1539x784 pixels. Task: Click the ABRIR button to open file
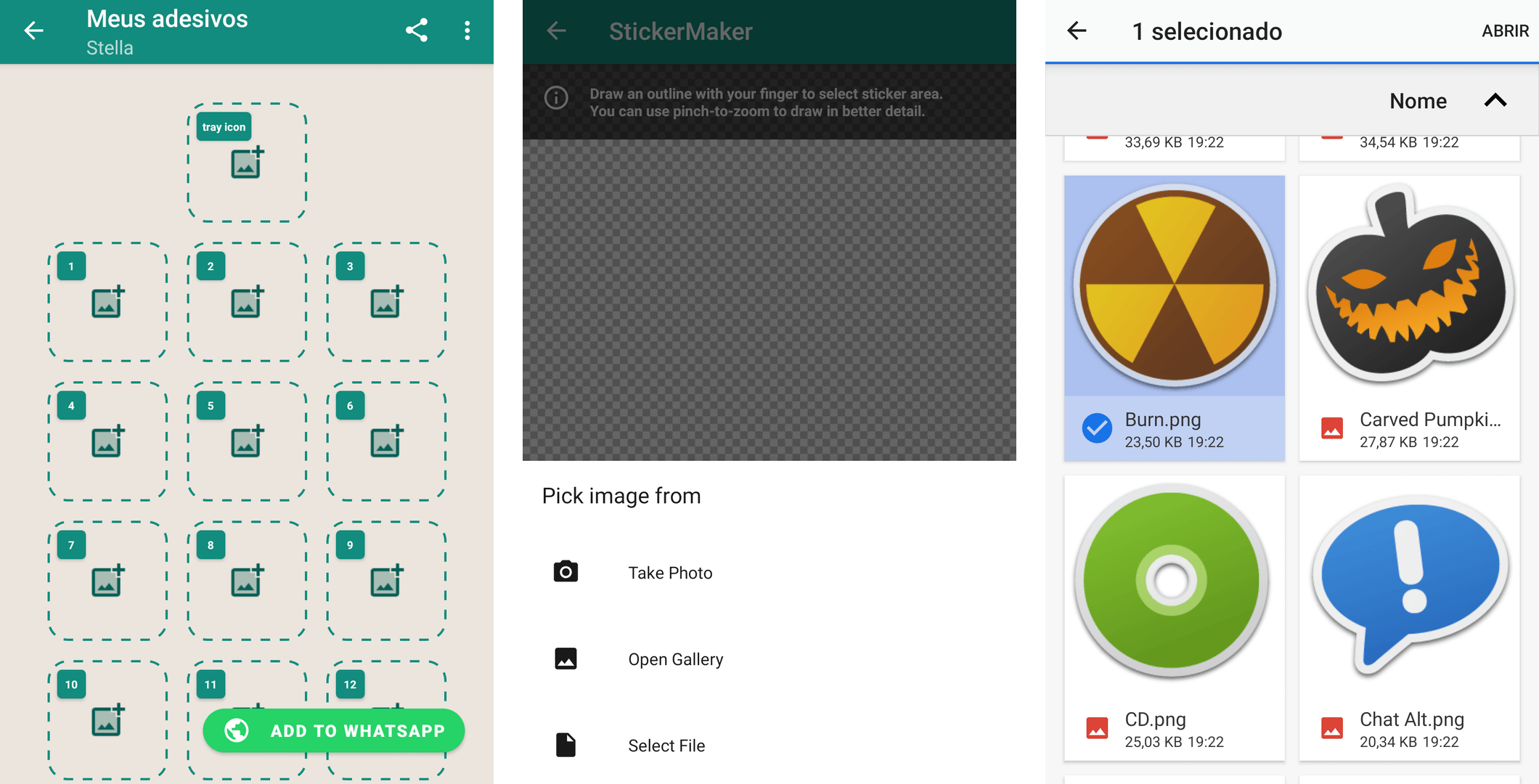(x=1501, y=29)
